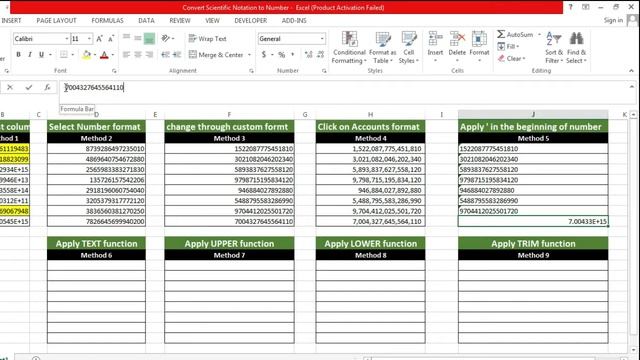Apply percent style format
Image resolution: width=640 pixels, height=360 pixels.
pos(282,54)
